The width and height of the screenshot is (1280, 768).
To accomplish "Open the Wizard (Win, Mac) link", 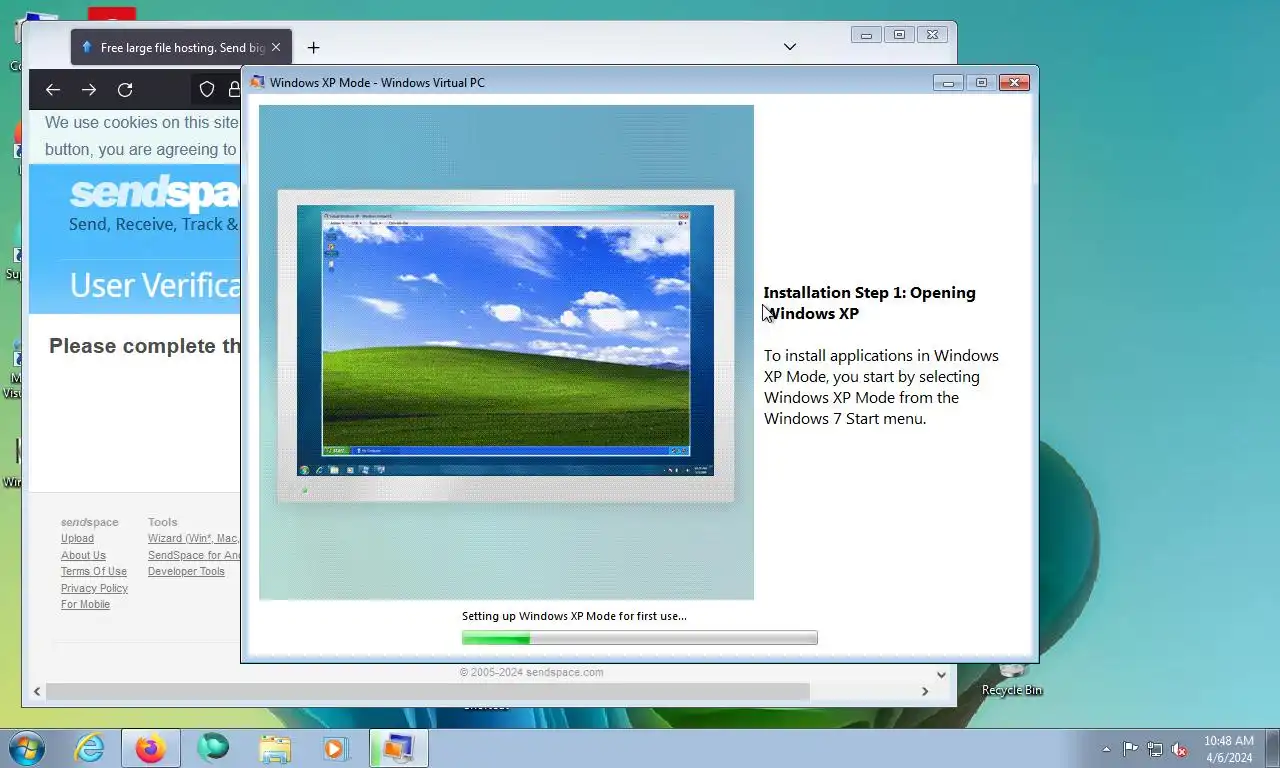I will (x=194, y=538).
